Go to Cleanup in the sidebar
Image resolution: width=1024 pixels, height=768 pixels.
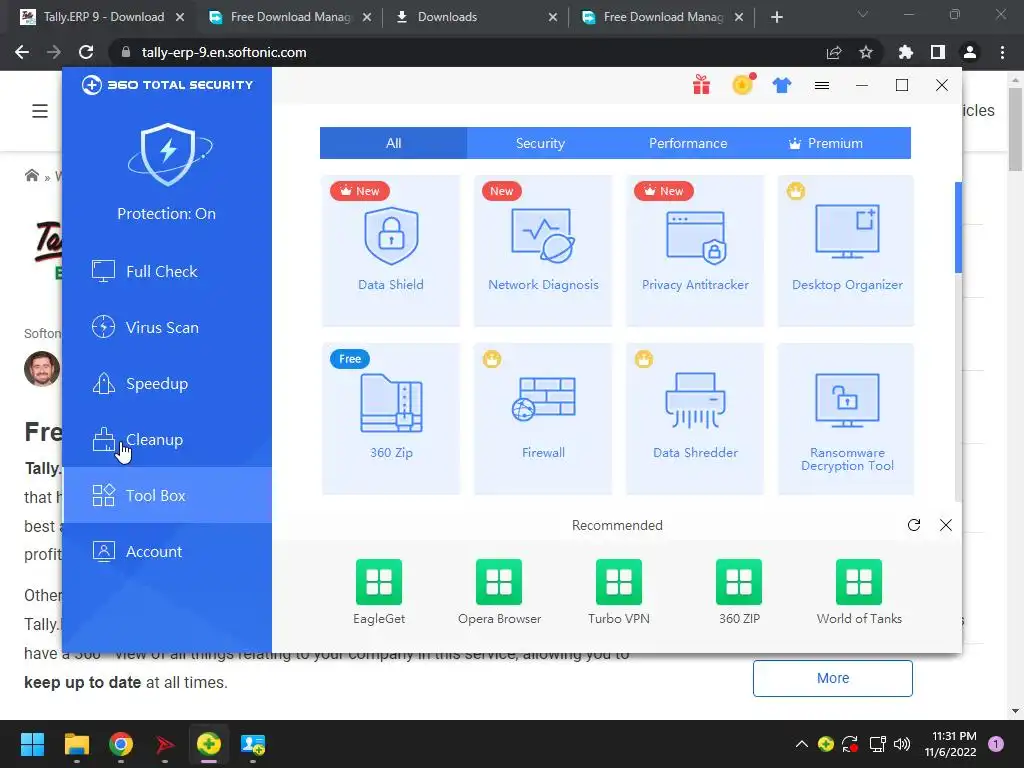point(167,440)
